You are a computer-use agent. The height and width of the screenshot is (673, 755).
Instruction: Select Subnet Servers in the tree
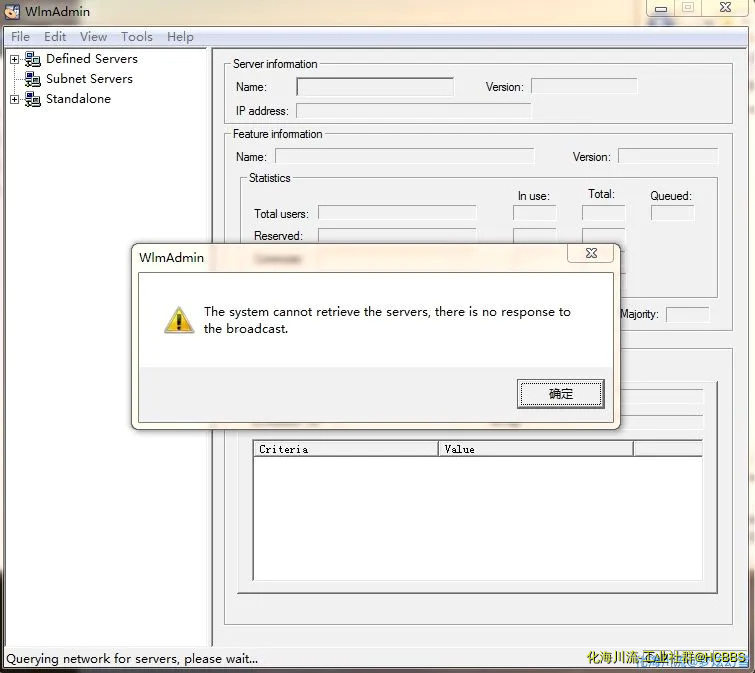[90, 79]
